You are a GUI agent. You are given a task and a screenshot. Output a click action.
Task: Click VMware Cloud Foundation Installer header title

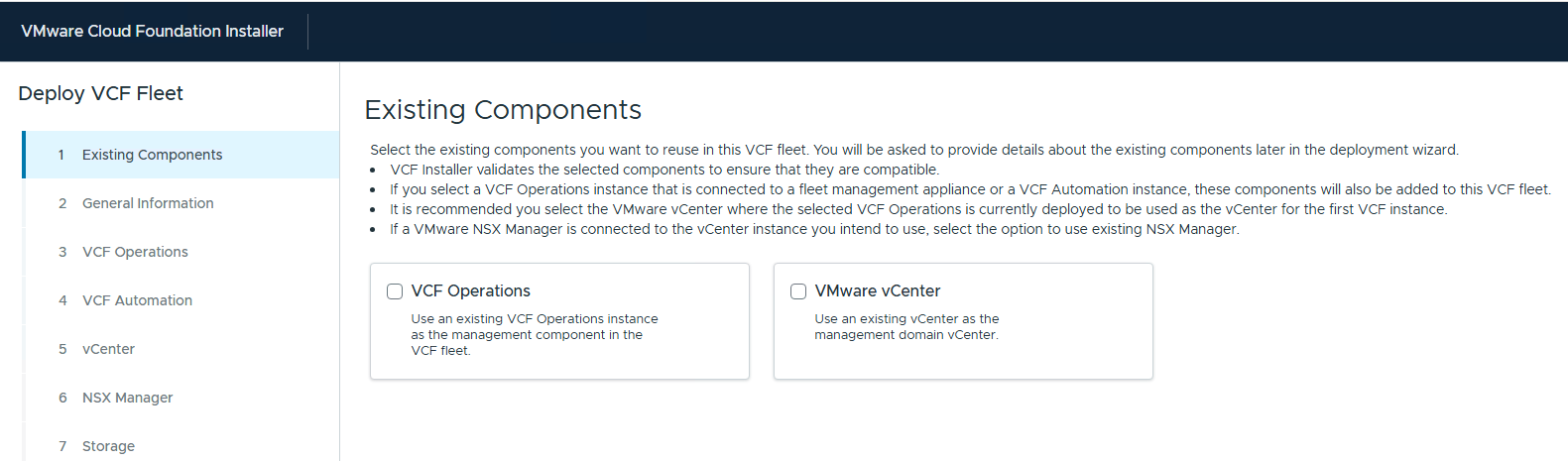coord(152,32)
